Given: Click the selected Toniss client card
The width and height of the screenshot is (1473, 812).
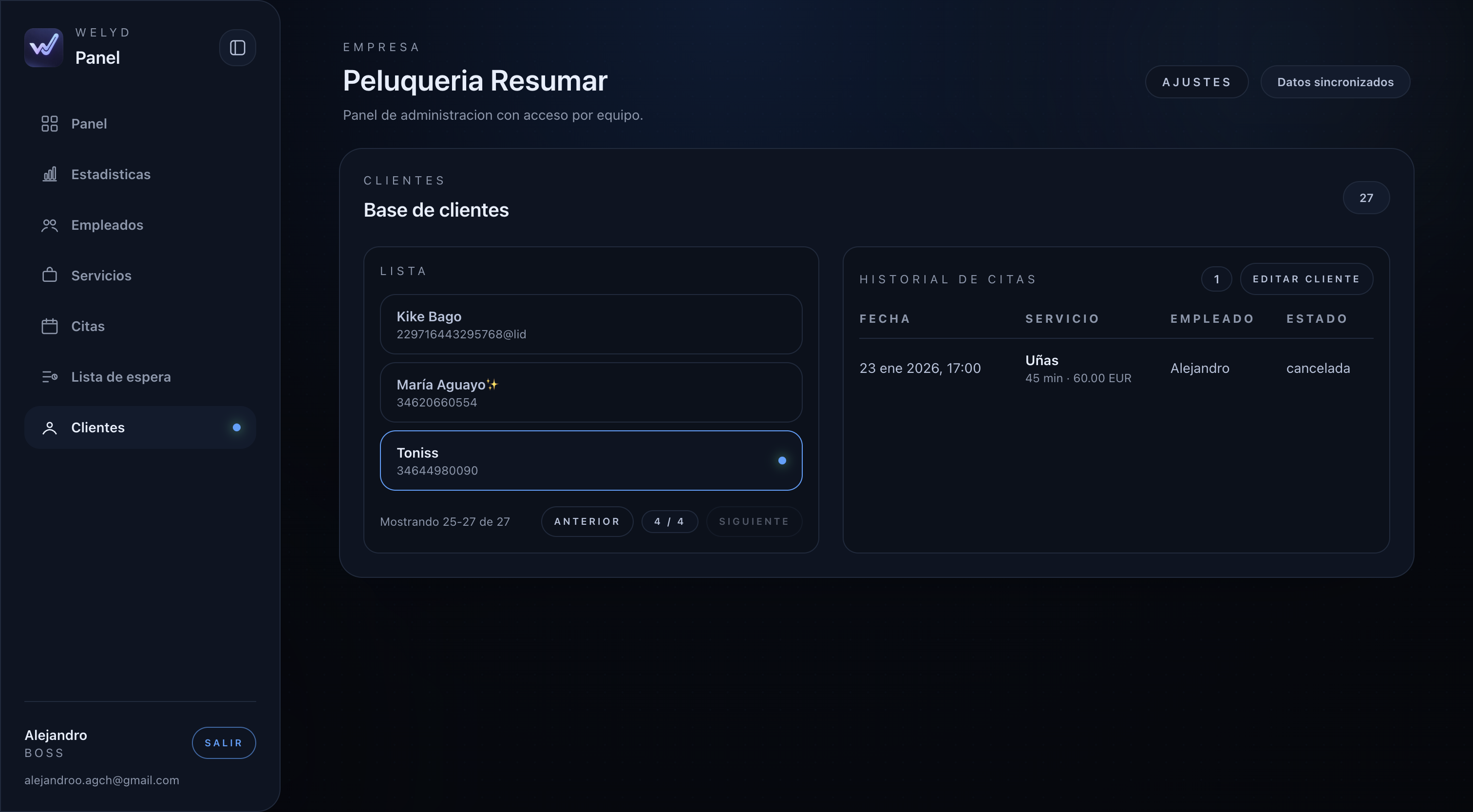Looking at the screenshot, I should click(x=591, y=461).
